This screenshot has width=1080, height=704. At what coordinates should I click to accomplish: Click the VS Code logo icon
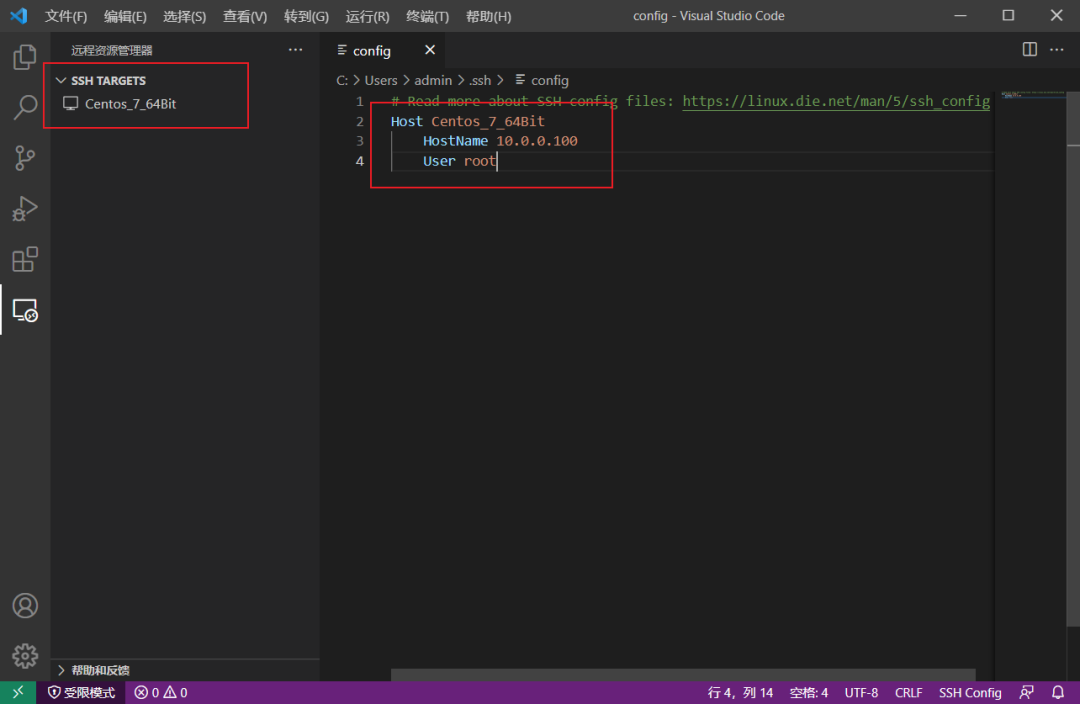click(x=19, y=15)
